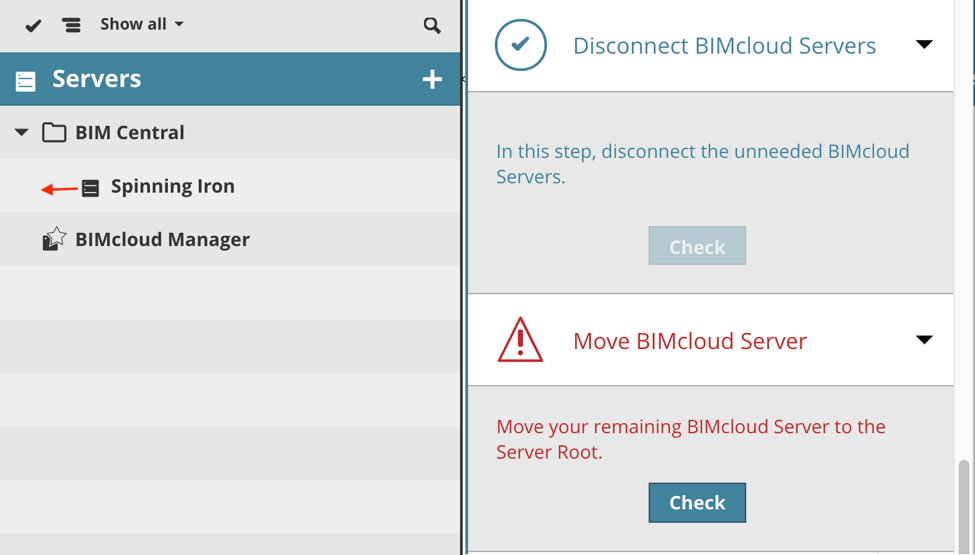
Task: Collapse the Move BIMcloud Server step
Action: (x=924, y=340)
